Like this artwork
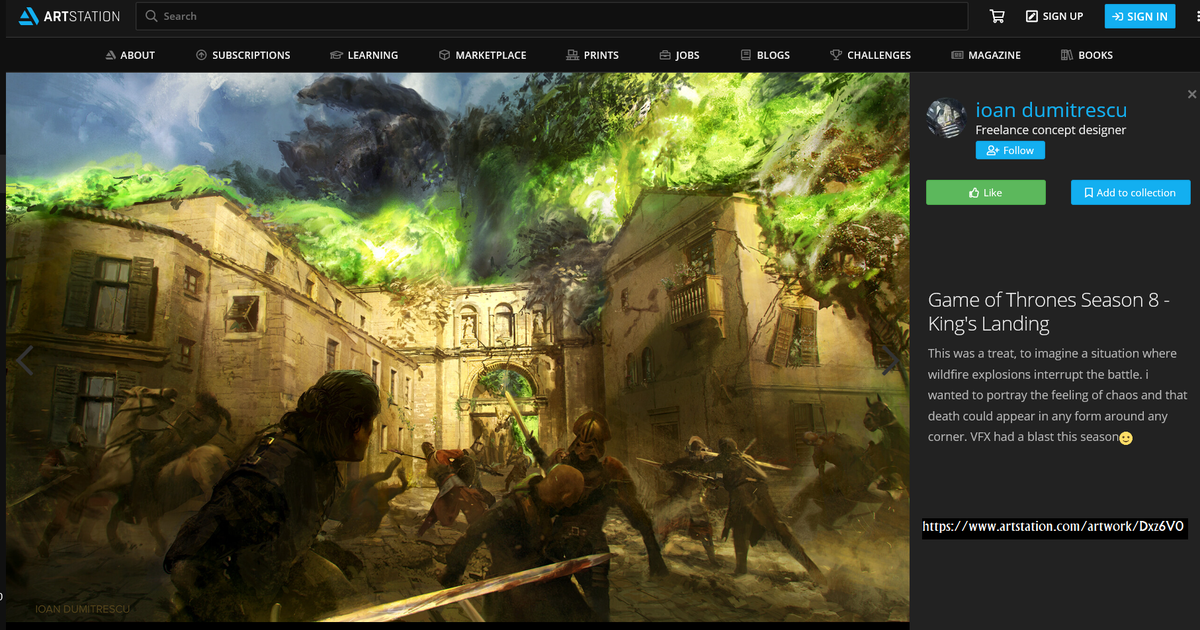1200x630 pixels. click(x=986, y=192)
